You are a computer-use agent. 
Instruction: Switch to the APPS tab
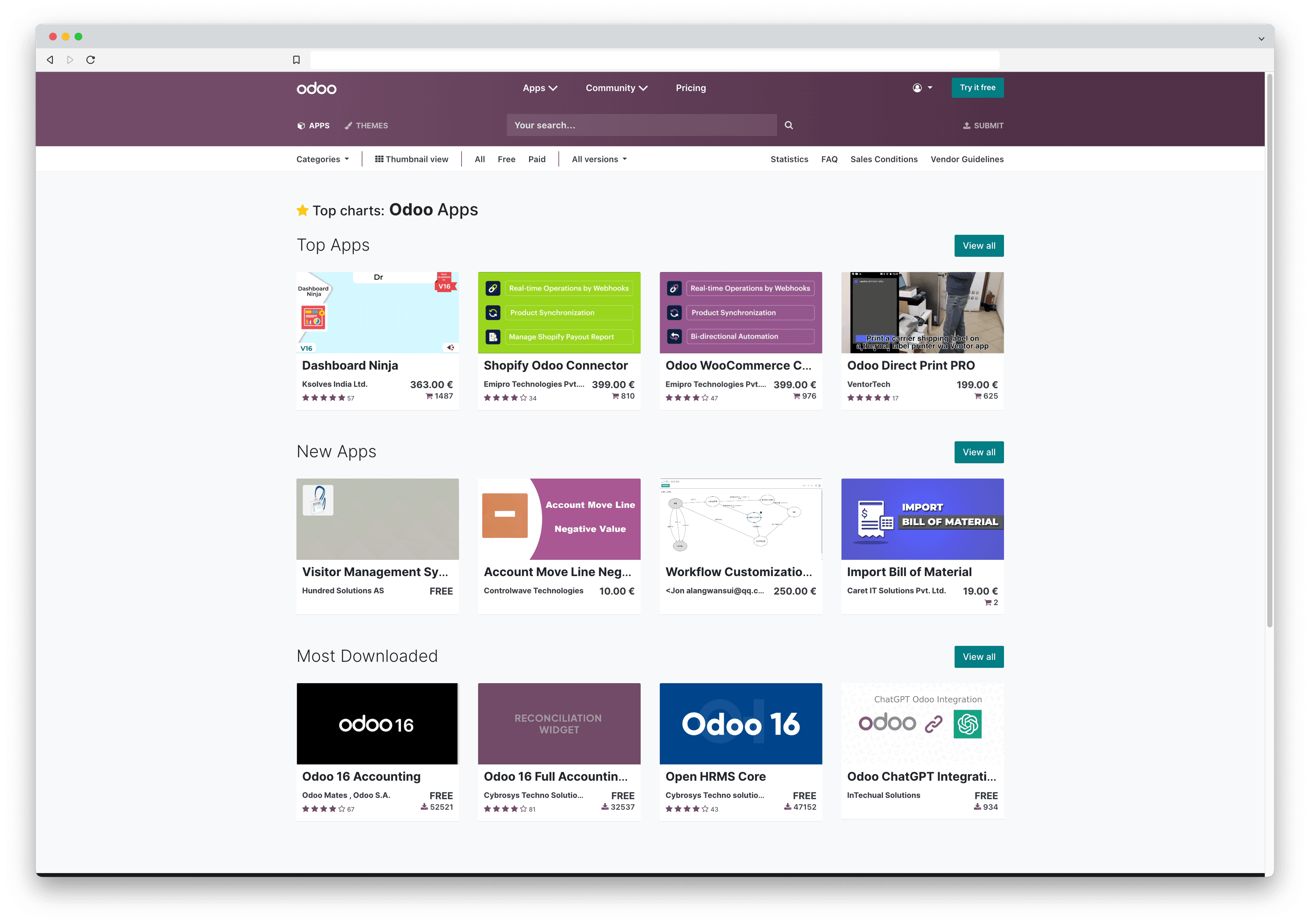[x=313, y=126]
